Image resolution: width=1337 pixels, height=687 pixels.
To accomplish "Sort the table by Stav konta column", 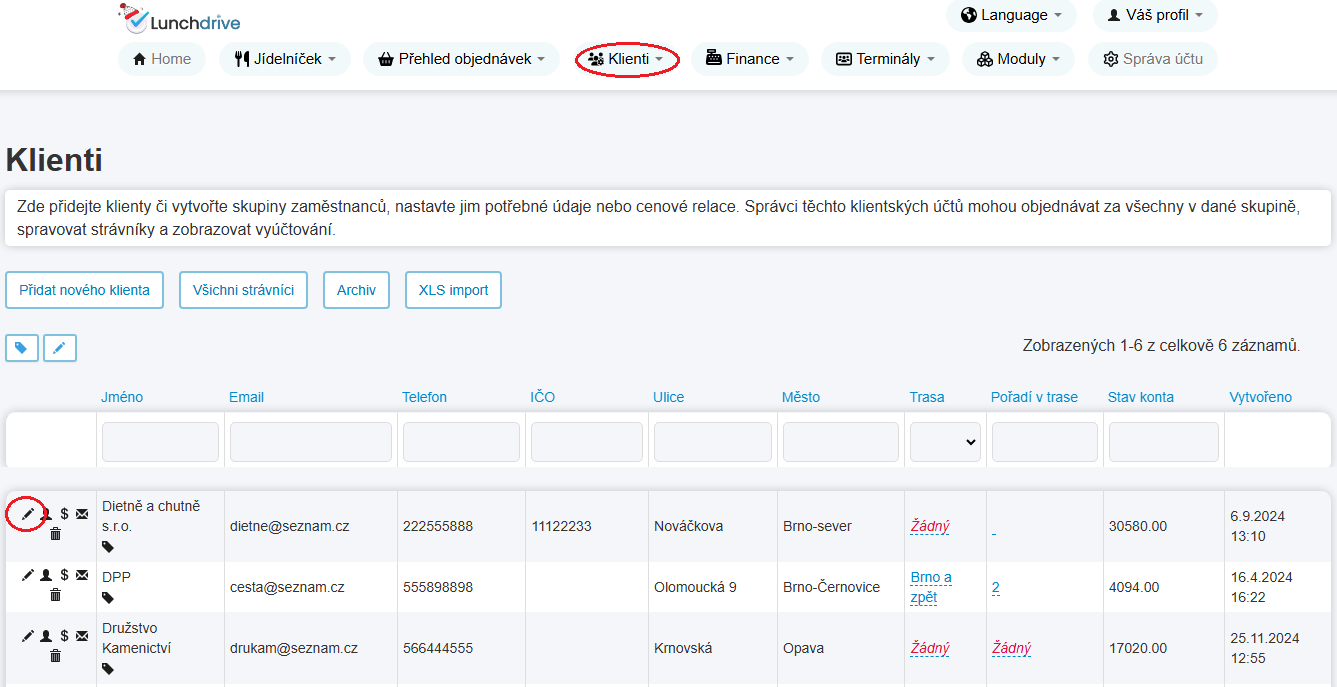I will [1140, 397].
